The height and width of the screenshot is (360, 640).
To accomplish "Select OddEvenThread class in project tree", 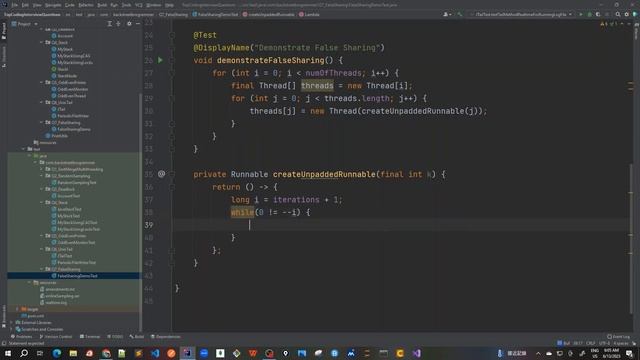I will 69,96.
